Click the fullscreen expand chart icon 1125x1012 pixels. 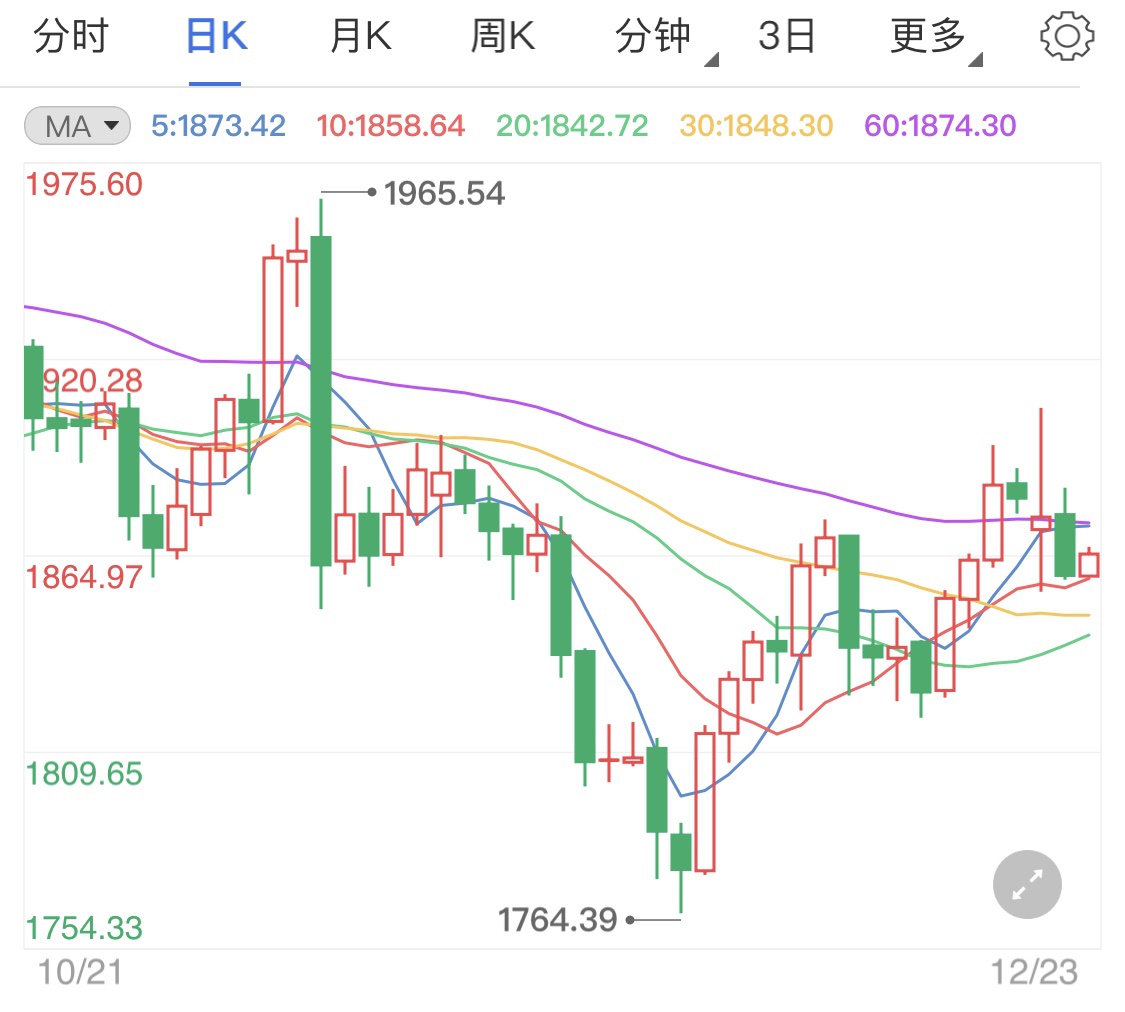(1027, 884)
